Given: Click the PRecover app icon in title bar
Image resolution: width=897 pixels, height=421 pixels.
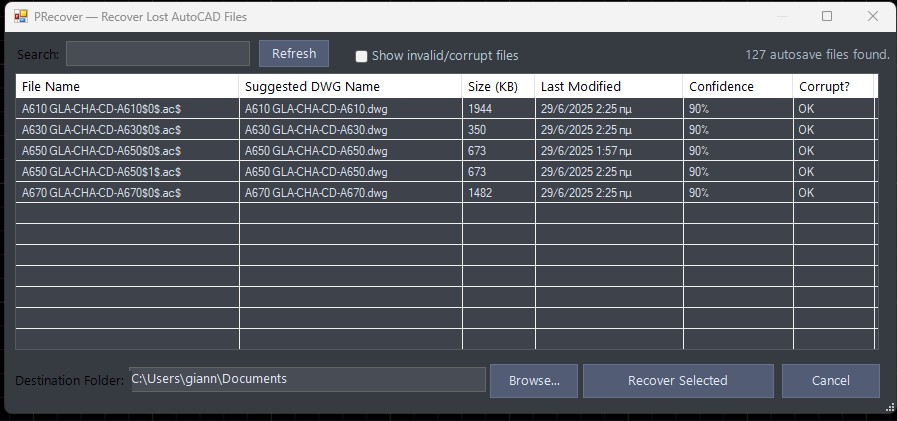Looking at the screenshot, I should [20, 17].
